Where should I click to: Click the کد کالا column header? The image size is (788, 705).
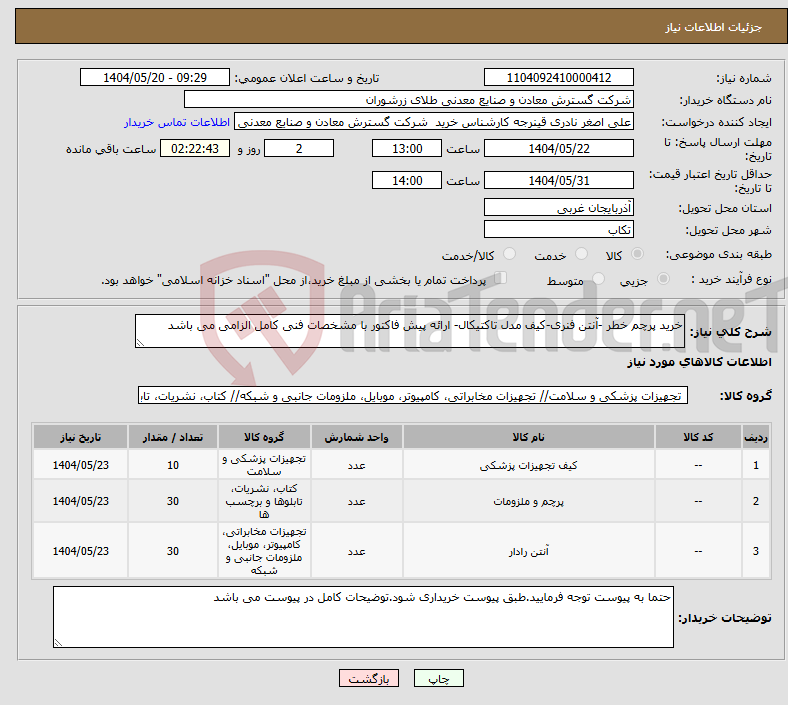pyautogui.click(x=698, y=437)
